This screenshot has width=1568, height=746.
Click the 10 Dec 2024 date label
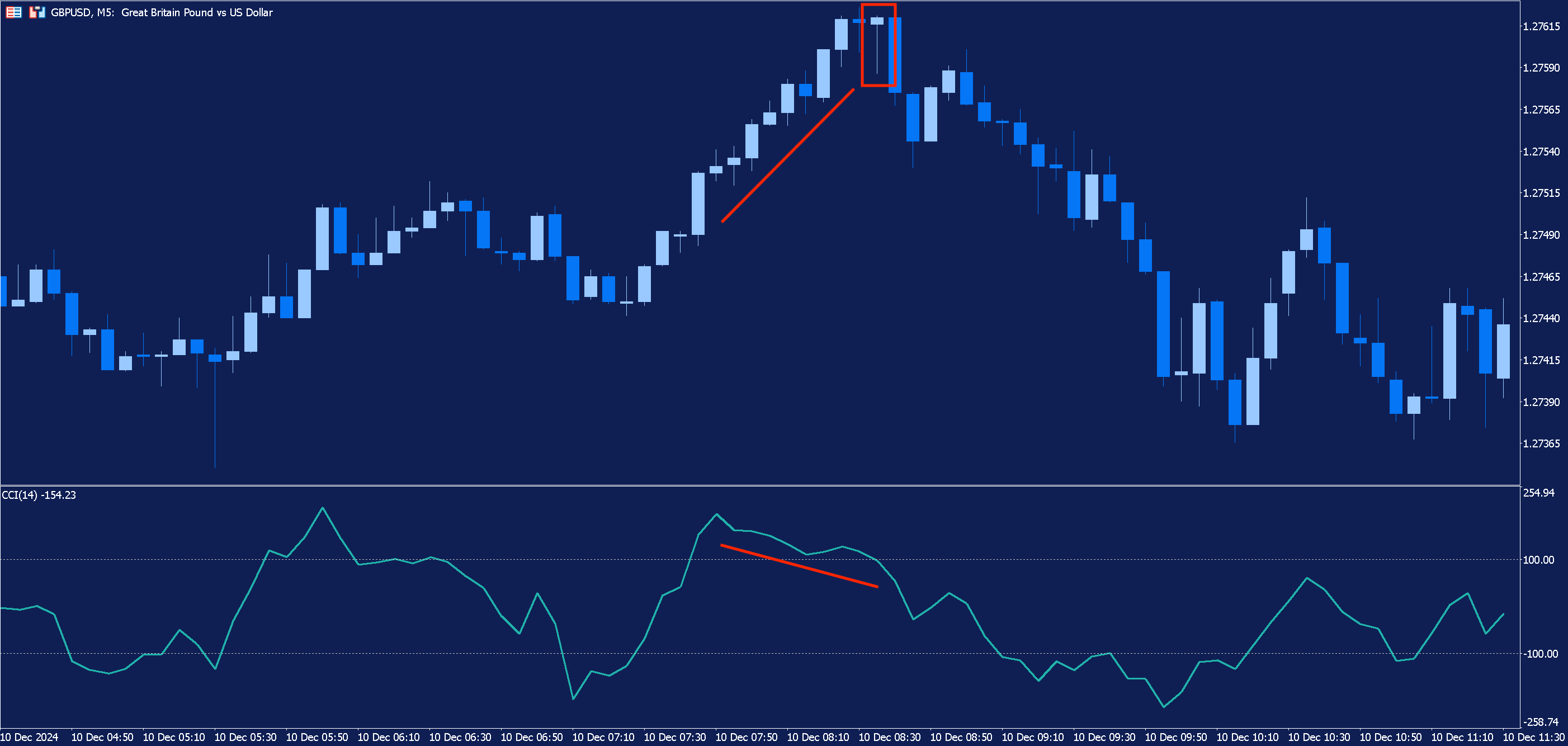(x=29, y=738)
